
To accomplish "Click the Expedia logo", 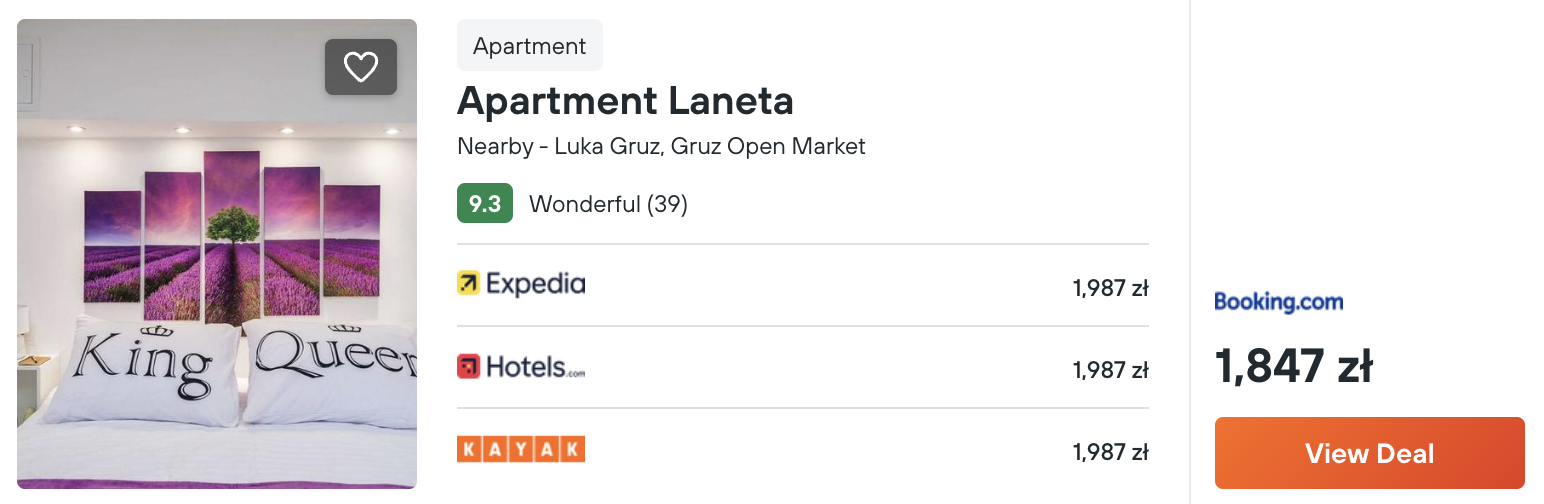I will click(x=521, y=284).
